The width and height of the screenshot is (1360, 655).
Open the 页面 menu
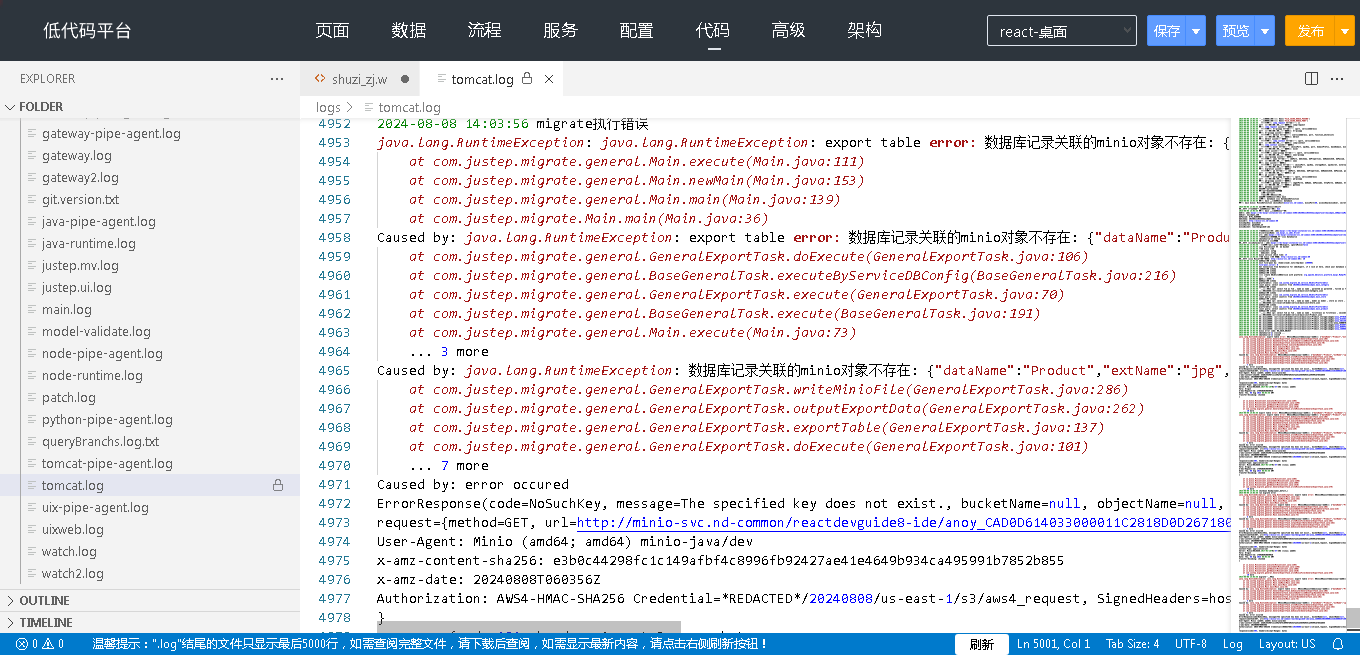click(332, 30)
